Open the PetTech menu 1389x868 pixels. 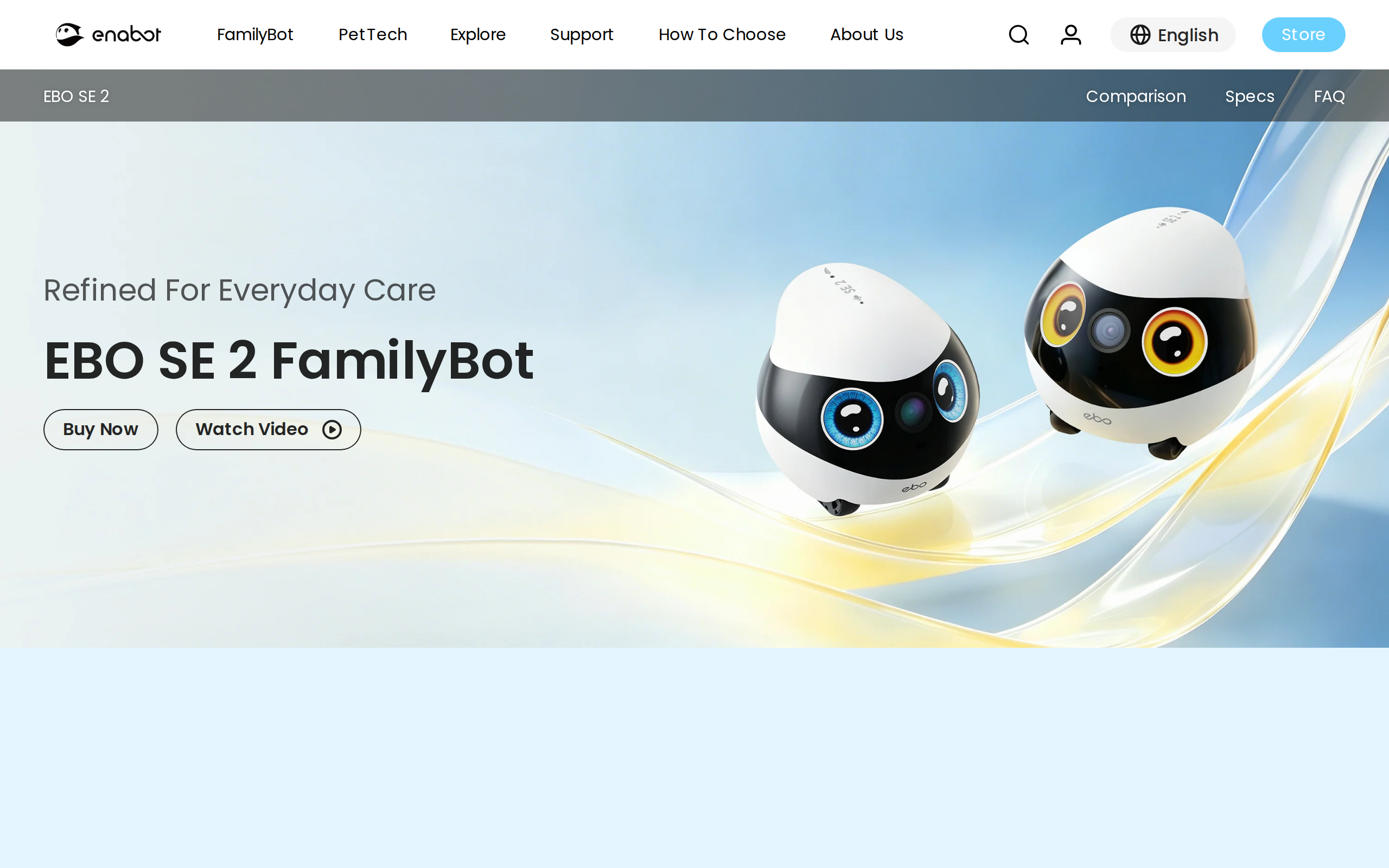click(x=373, y=34)
